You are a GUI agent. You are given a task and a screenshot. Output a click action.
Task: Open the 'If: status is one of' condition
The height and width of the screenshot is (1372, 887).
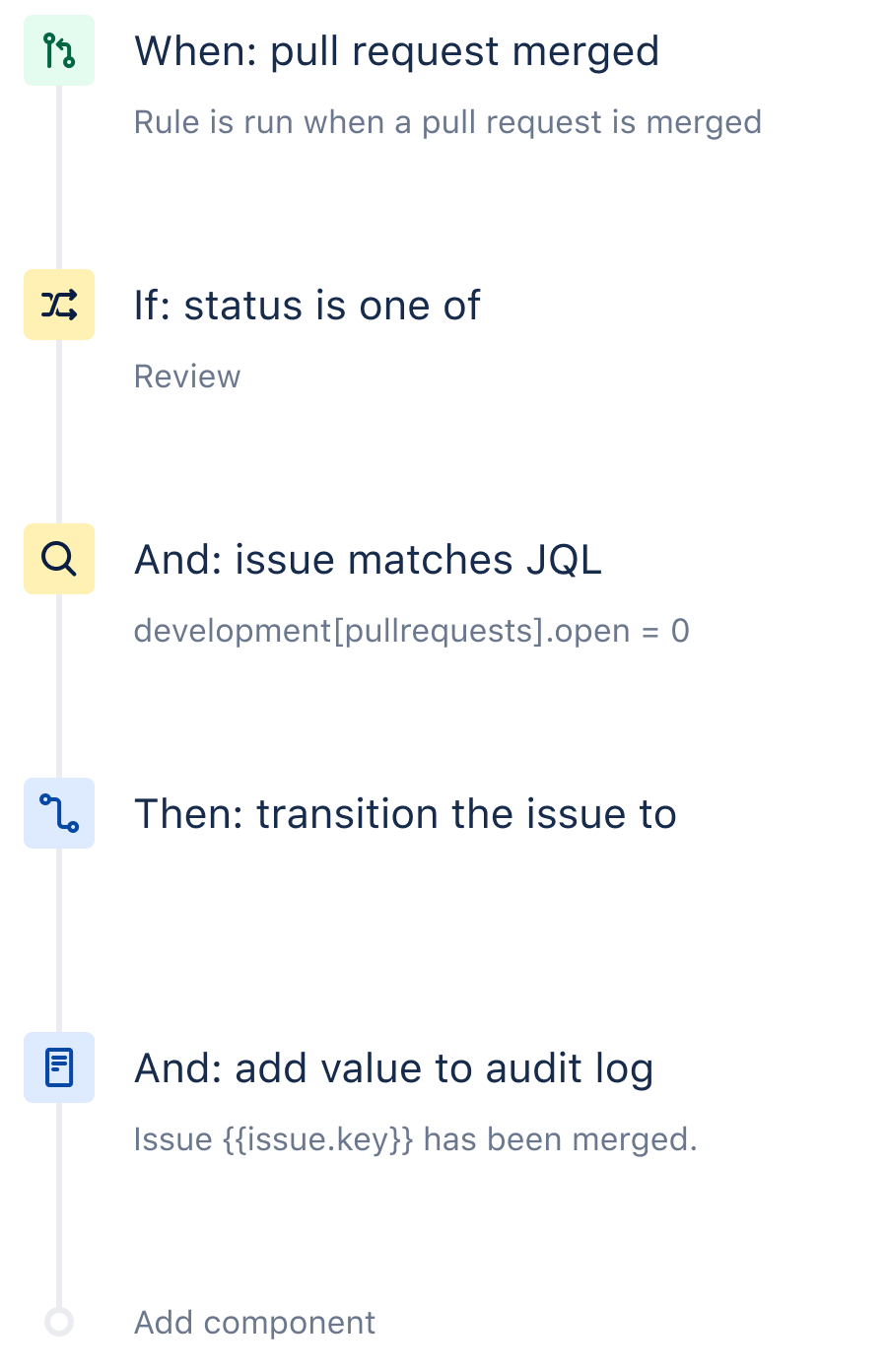307,305
